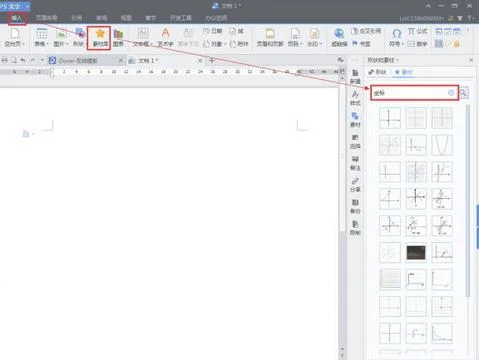Click the Styles icon in the side strip
Image resolution: width=479 pixels, height=360 pixels.
click(x=355, y=98)
